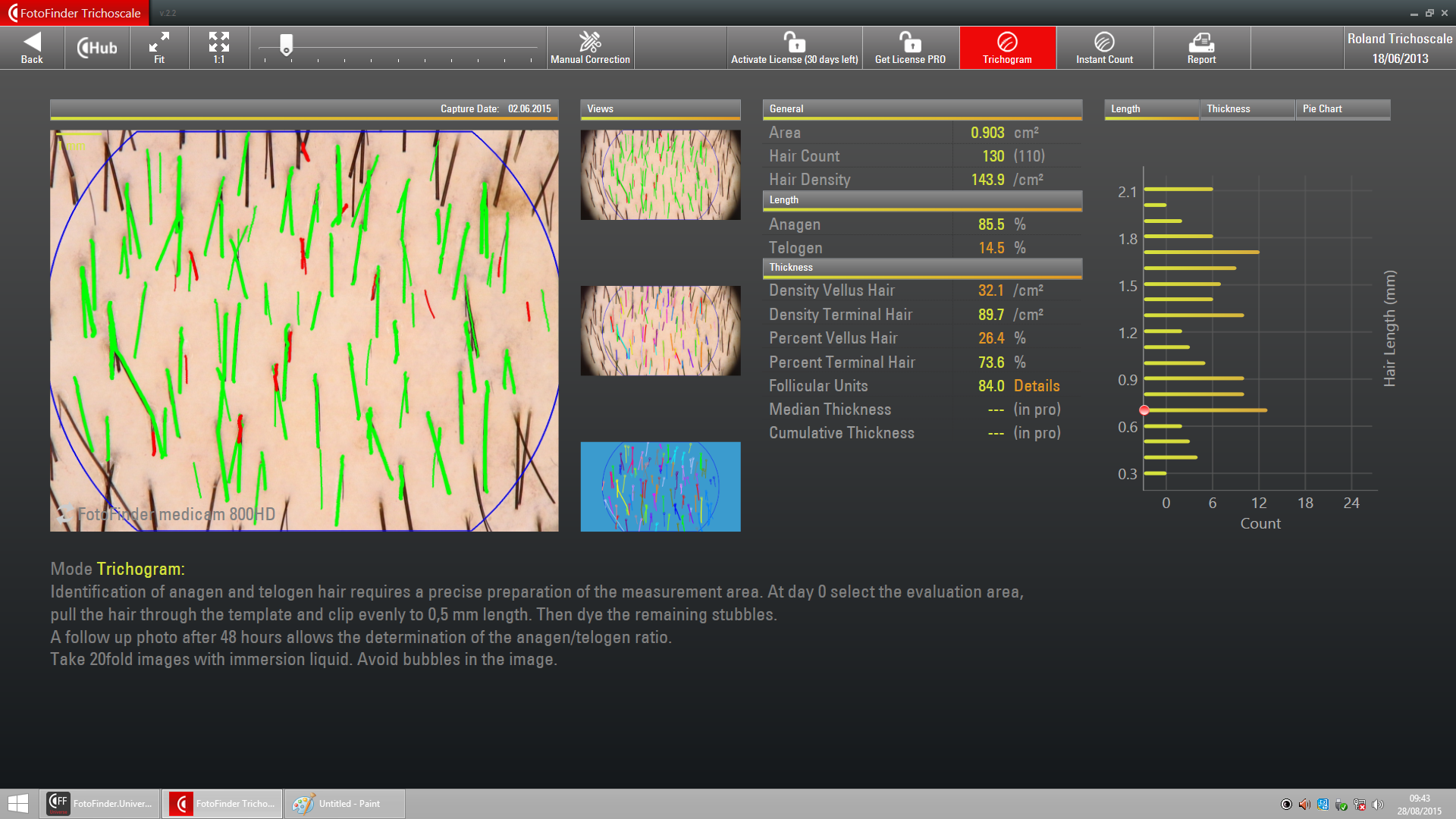Image resolution: width=1456 pixels, height=819 pixels.
Task: Open the Windows Start button
Action: 18,804
